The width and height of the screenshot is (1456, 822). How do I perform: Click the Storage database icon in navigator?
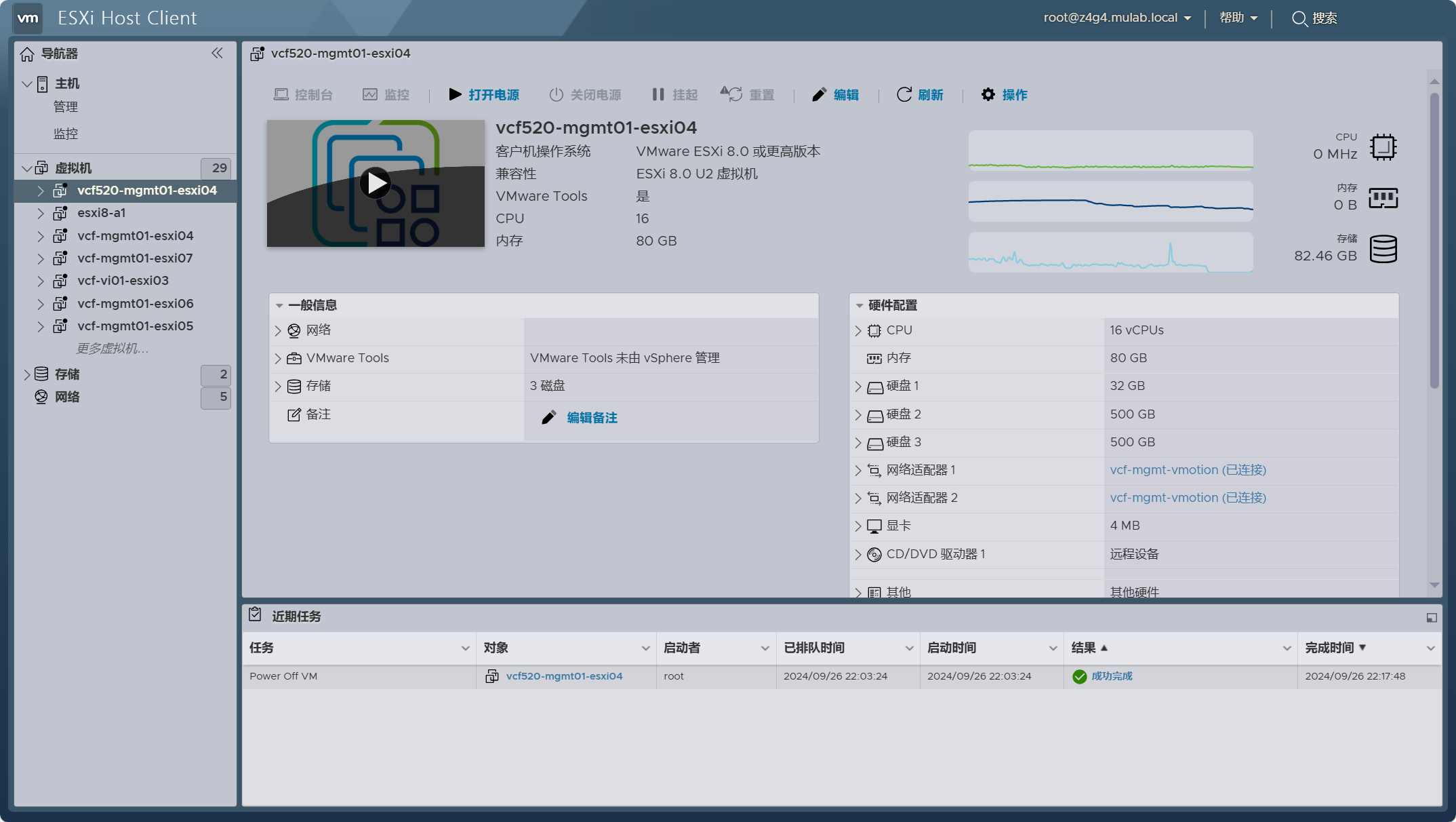[41, 374]
